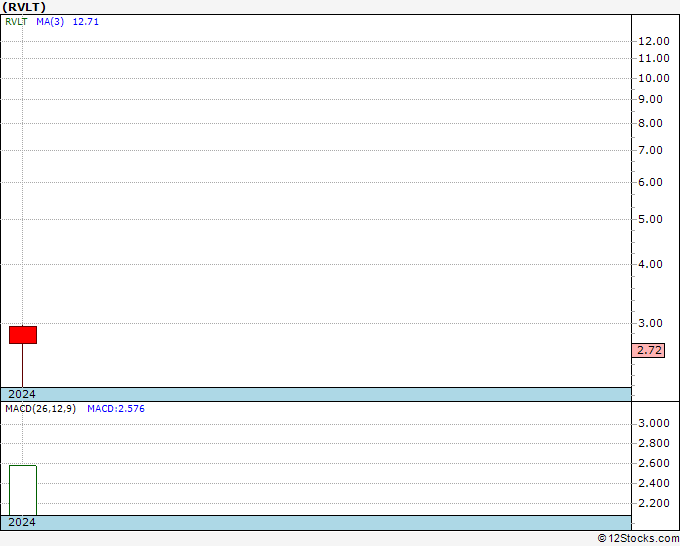Click the 3.00 price axis label

tap(650, 323)
